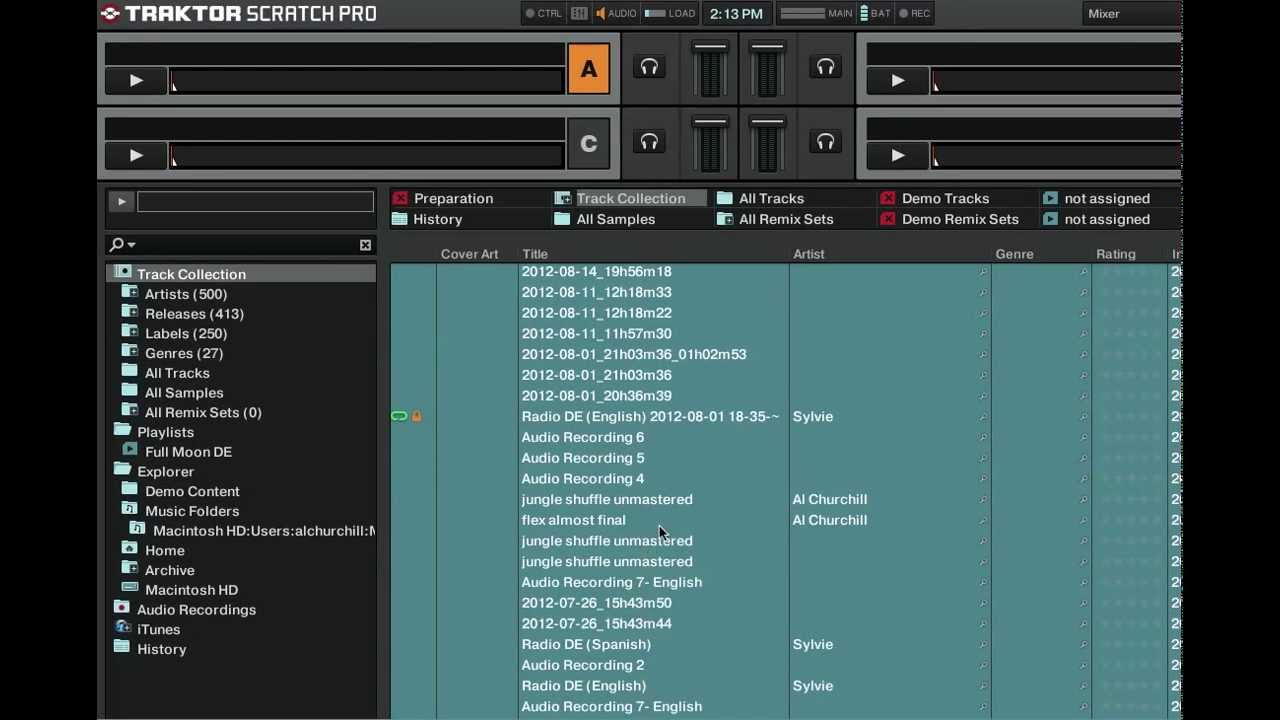Expand the Genres (27) folder icon

click(129, 352)
